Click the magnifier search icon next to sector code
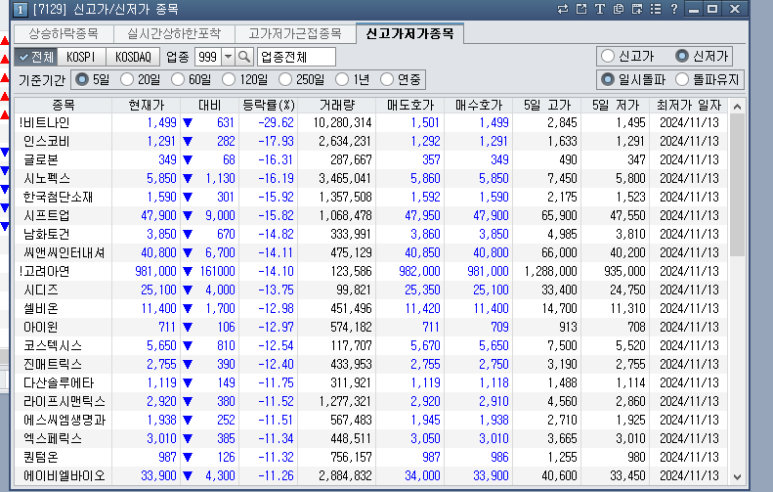773x492 pixels. [x=244, y=57]
